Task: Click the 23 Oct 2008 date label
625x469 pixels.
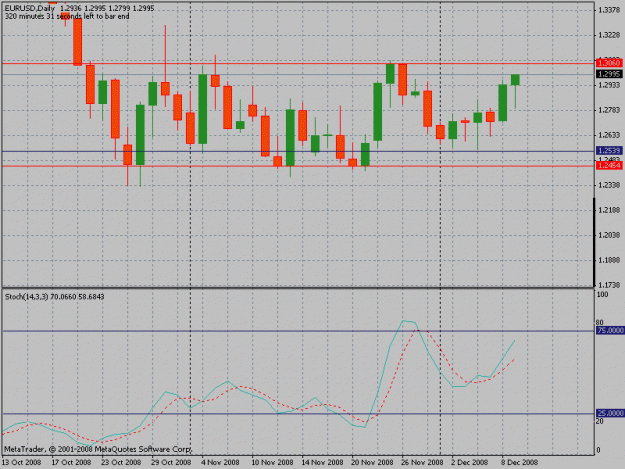Action: tap(121, 462)
